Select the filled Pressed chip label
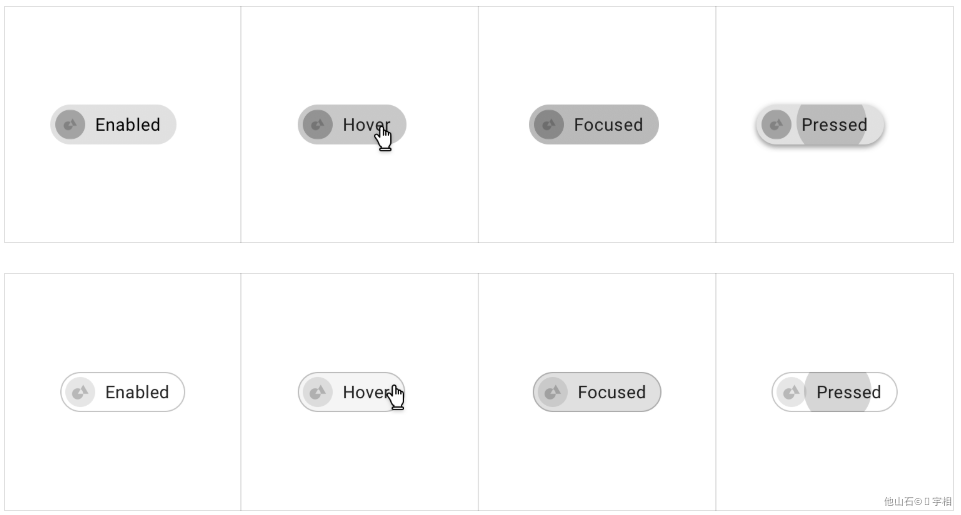 tap(834, 124)
